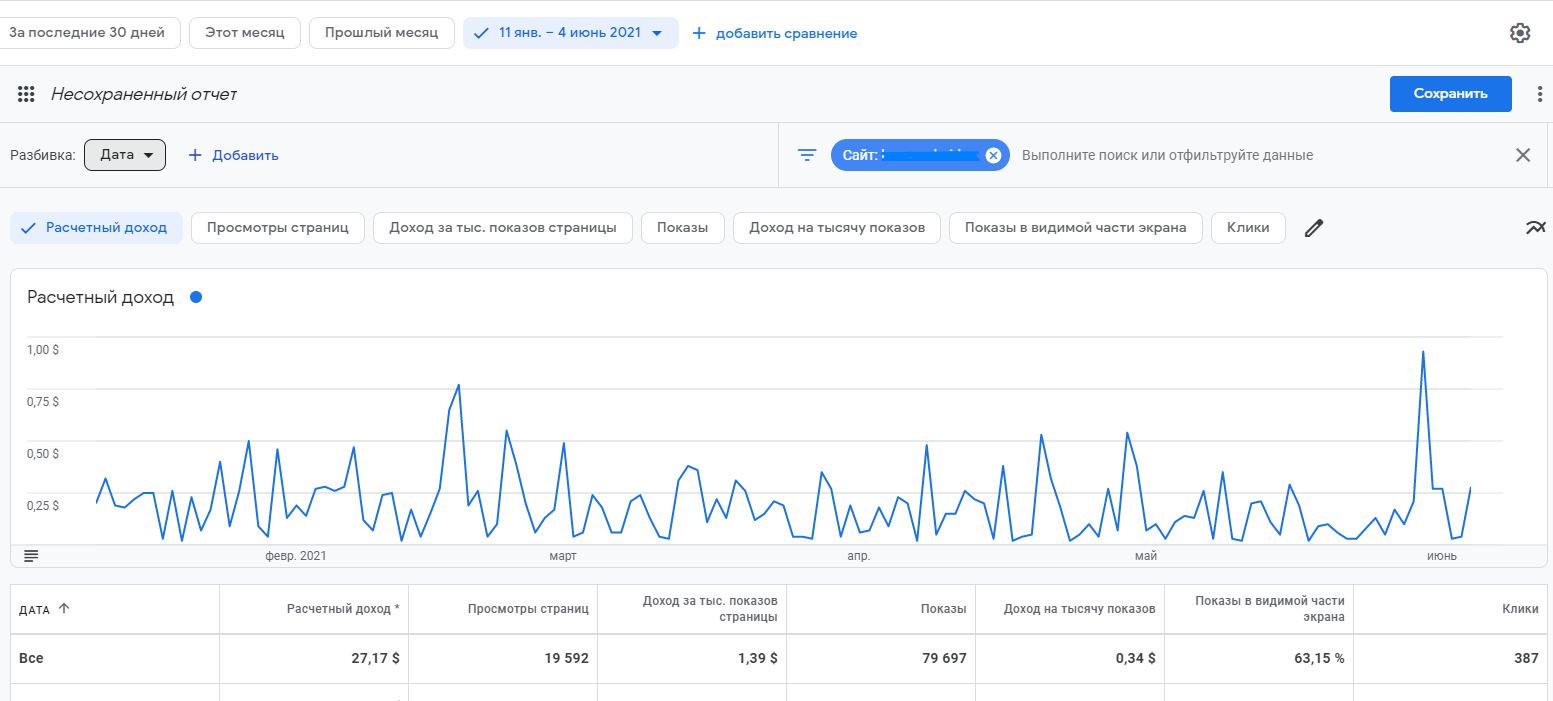The height and width of the screenshot is (701, 1553).
Task: Click the filter funnel icon
Action: (807, 155)
